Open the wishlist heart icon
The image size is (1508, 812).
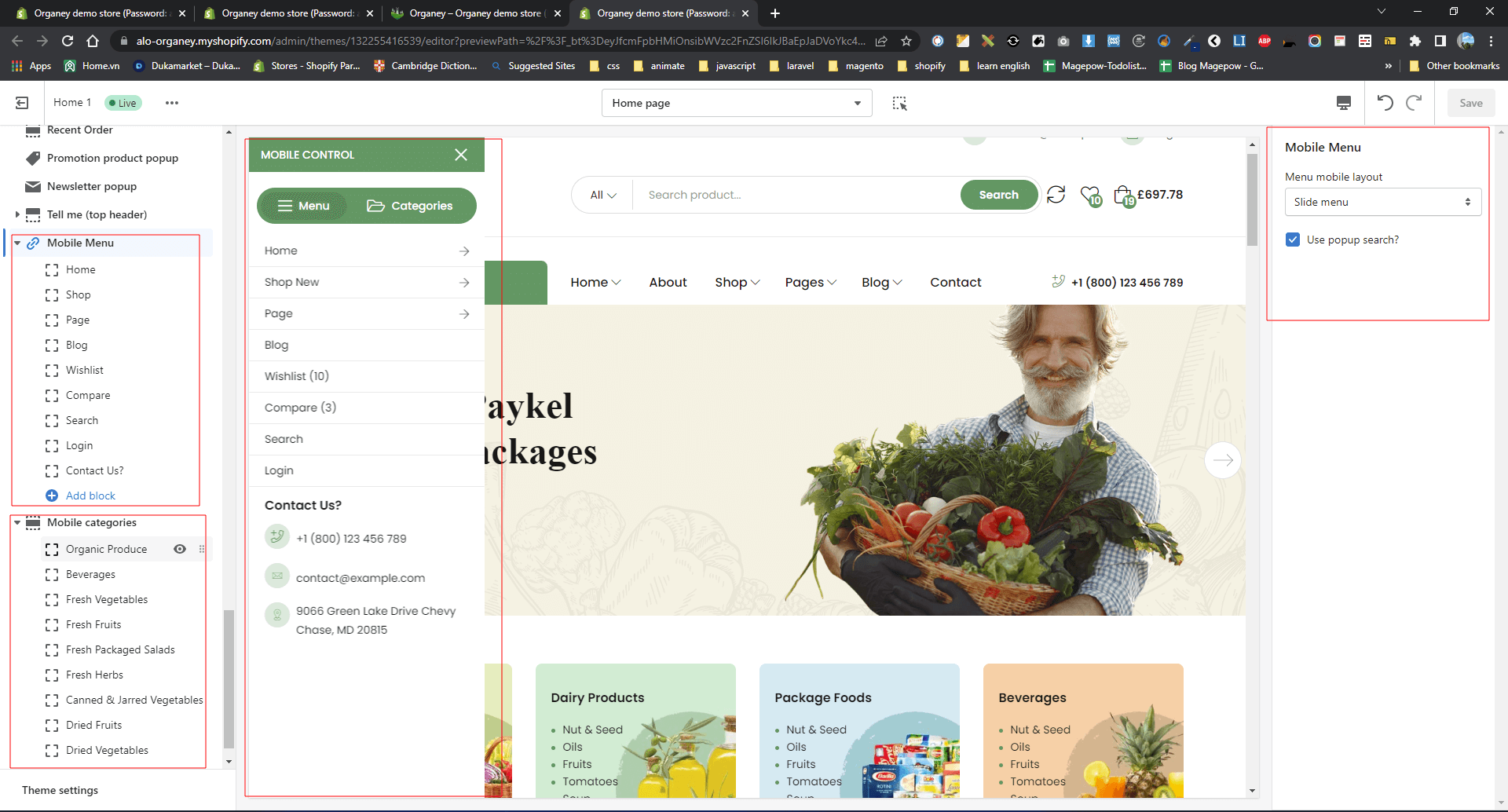point(1089,194)
